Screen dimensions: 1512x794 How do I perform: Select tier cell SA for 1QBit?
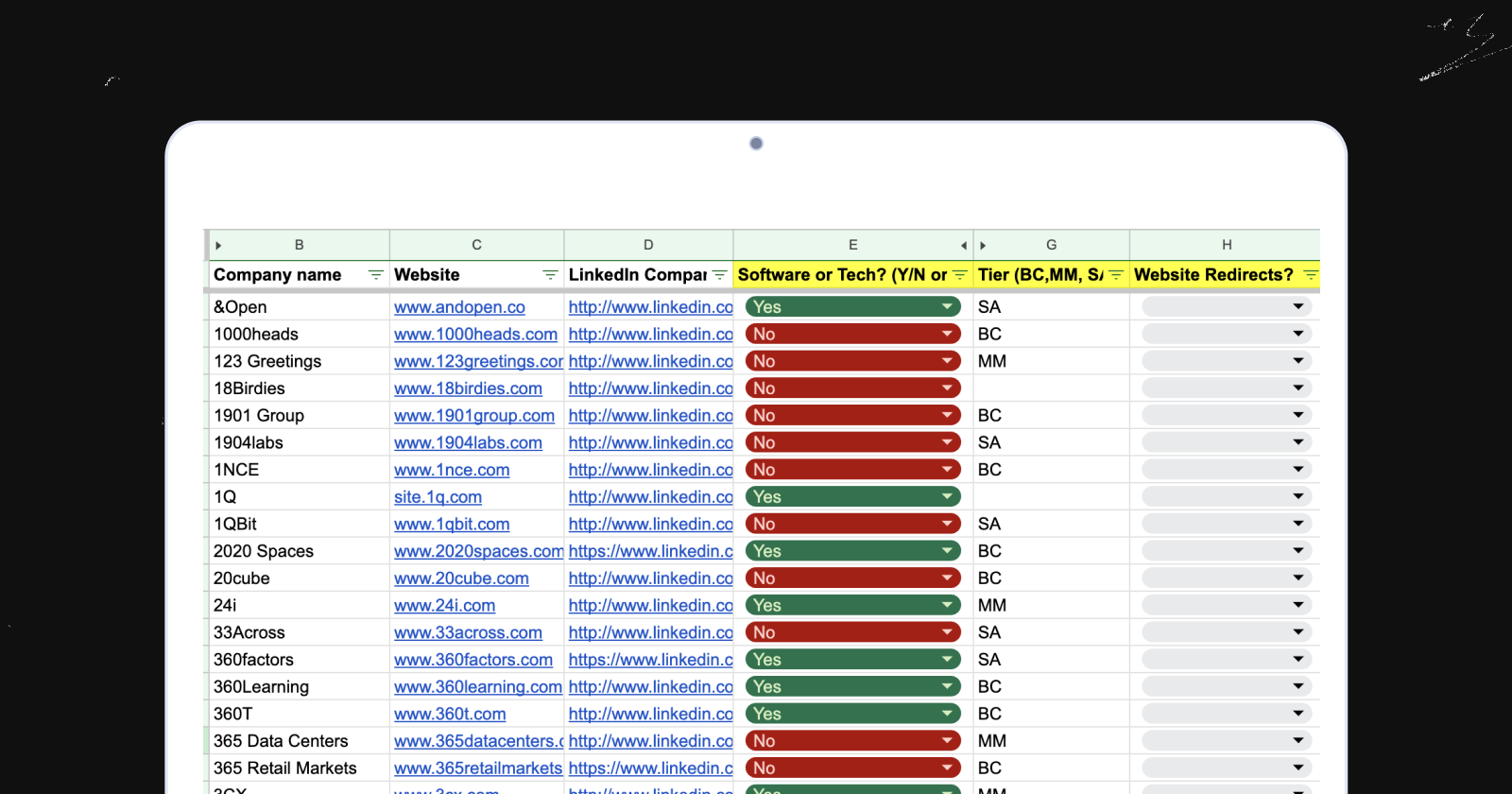point(1051,524)
